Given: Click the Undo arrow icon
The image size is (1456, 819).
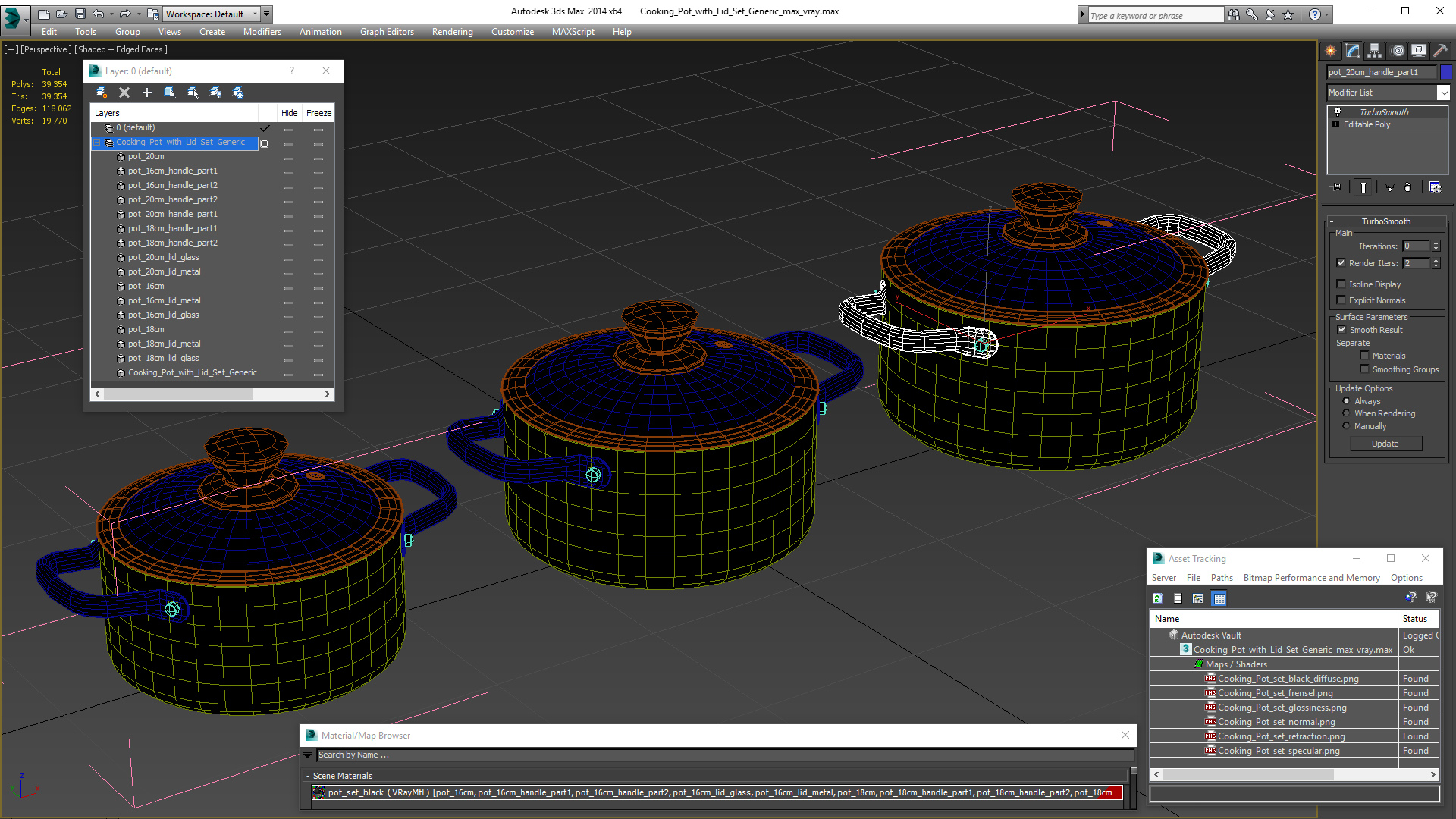Looking at the screenshot, I should point(98,14).
